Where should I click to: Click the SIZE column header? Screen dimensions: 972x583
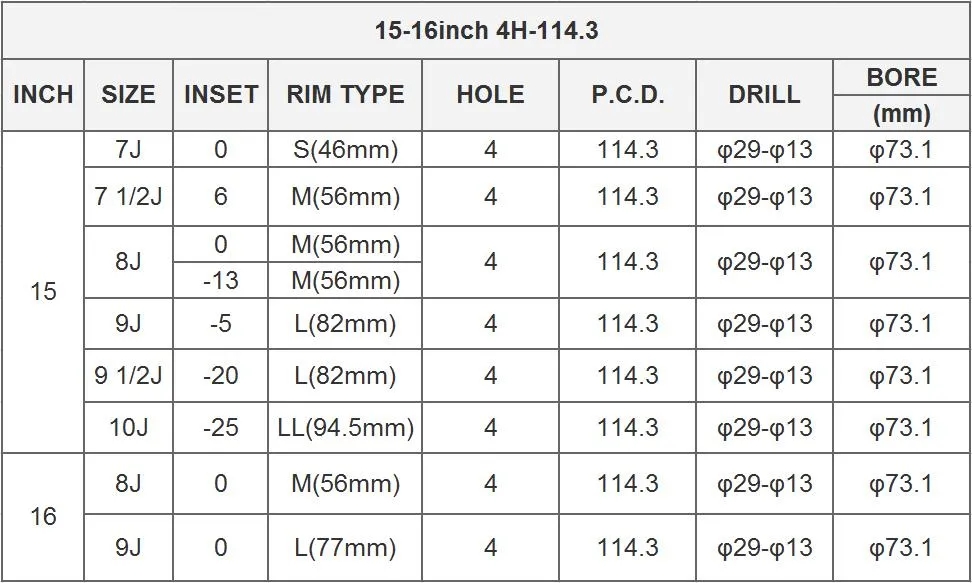[x=128, y=95]
